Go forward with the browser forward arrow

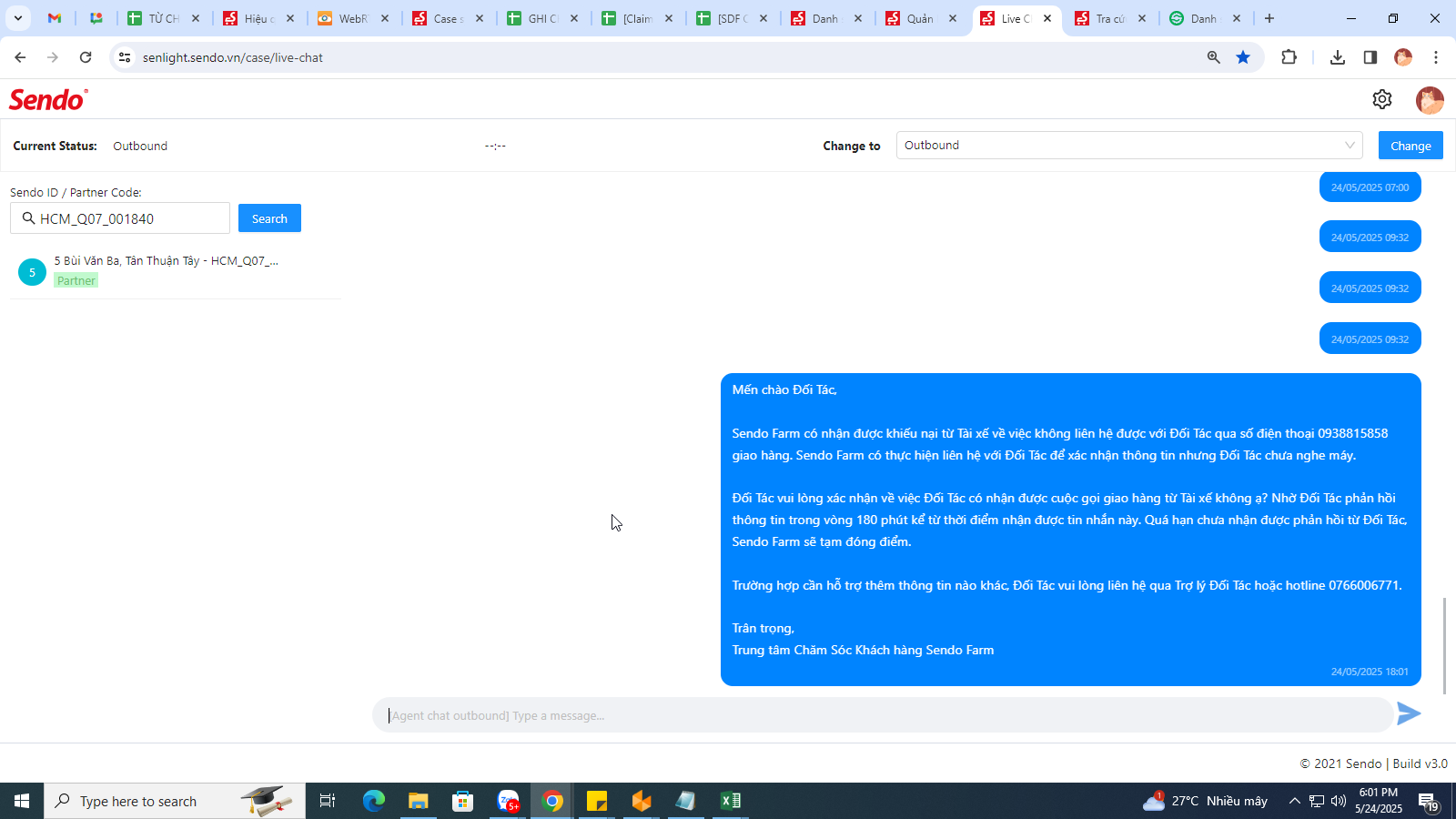(53, 57)
